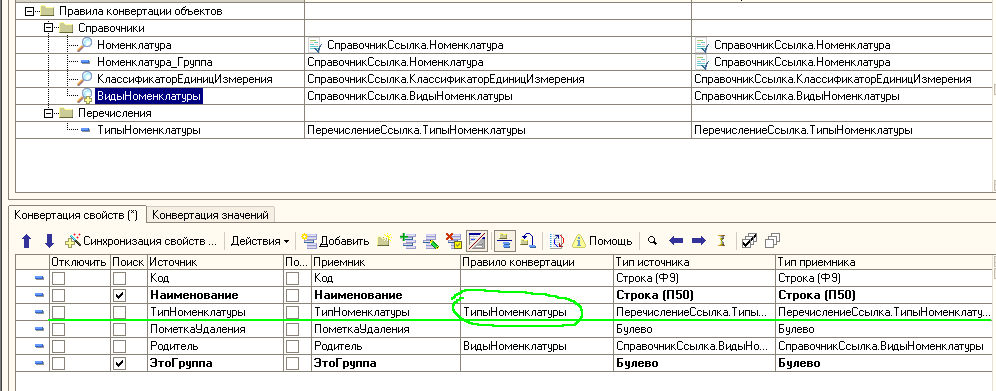
Task: Click the magnifier search icon in the toolbar
Action: (652, 241)
